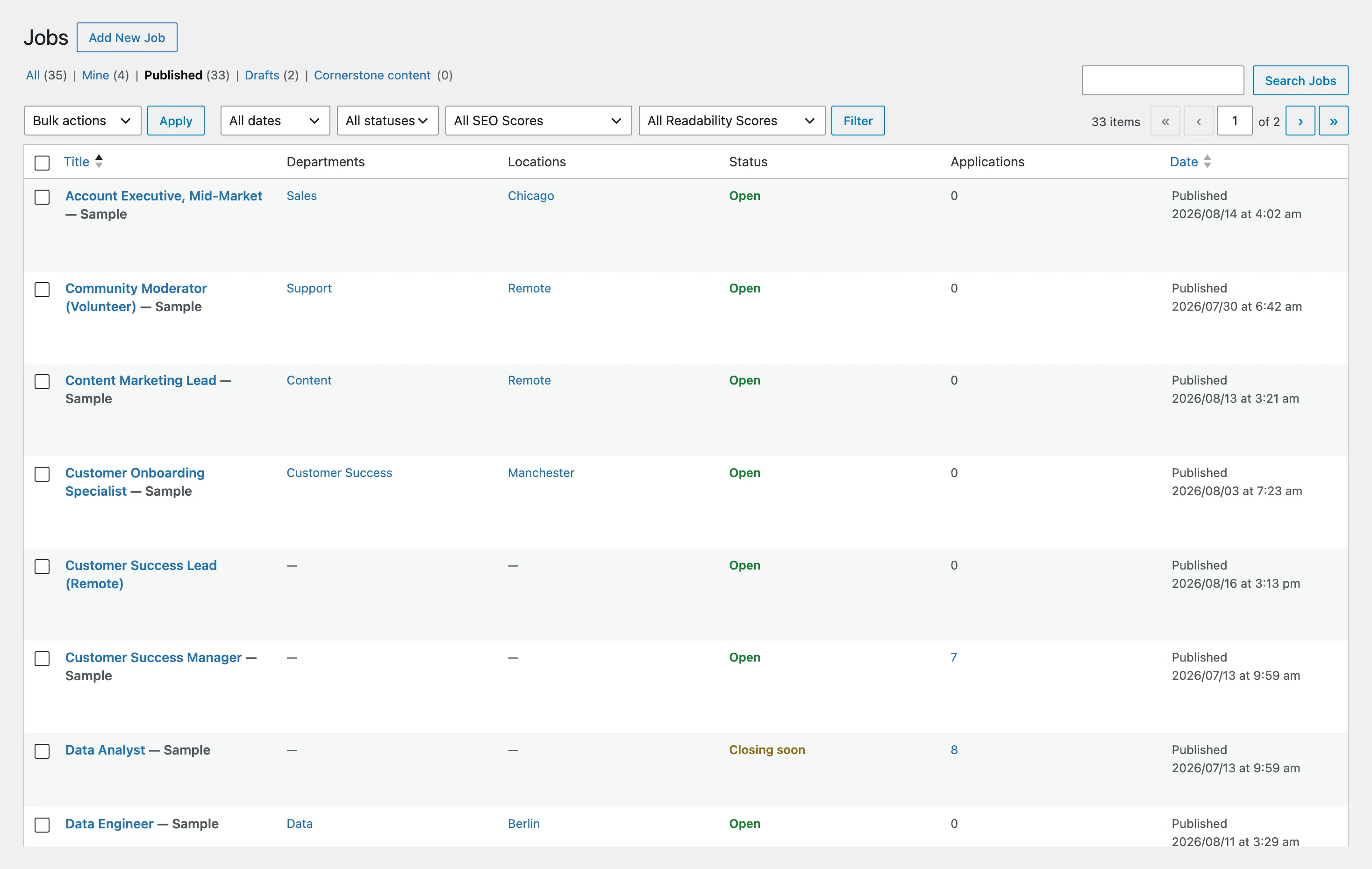Click the Search Jobs button
This screenshot has height=869, width=1372.
pos(1300,80)
